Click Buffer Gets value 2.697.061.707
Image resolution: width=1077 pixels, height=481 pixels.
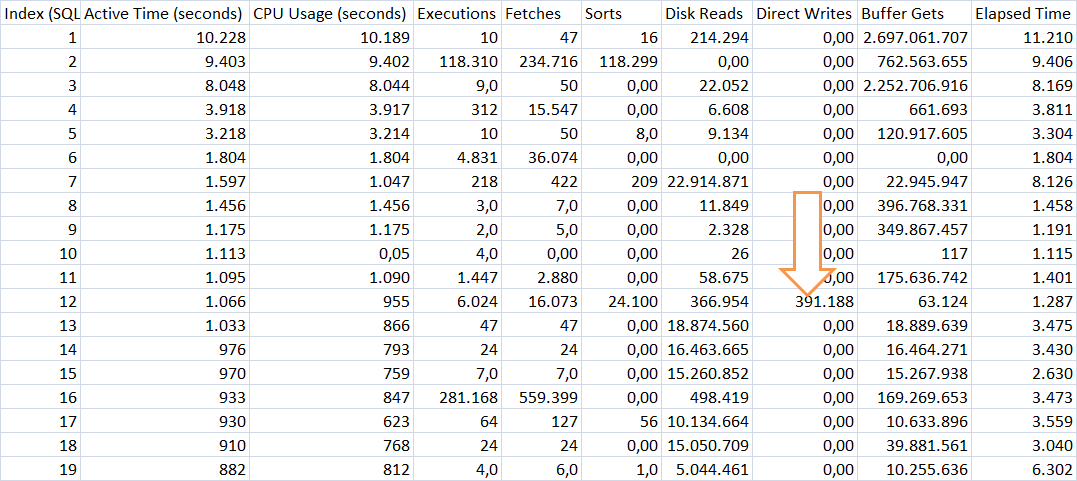point(914,38)
